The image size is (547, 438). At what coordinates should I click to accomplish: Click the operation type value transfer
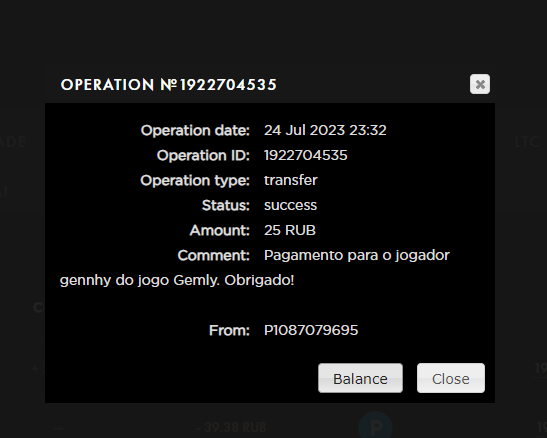[x=291, y=180]
